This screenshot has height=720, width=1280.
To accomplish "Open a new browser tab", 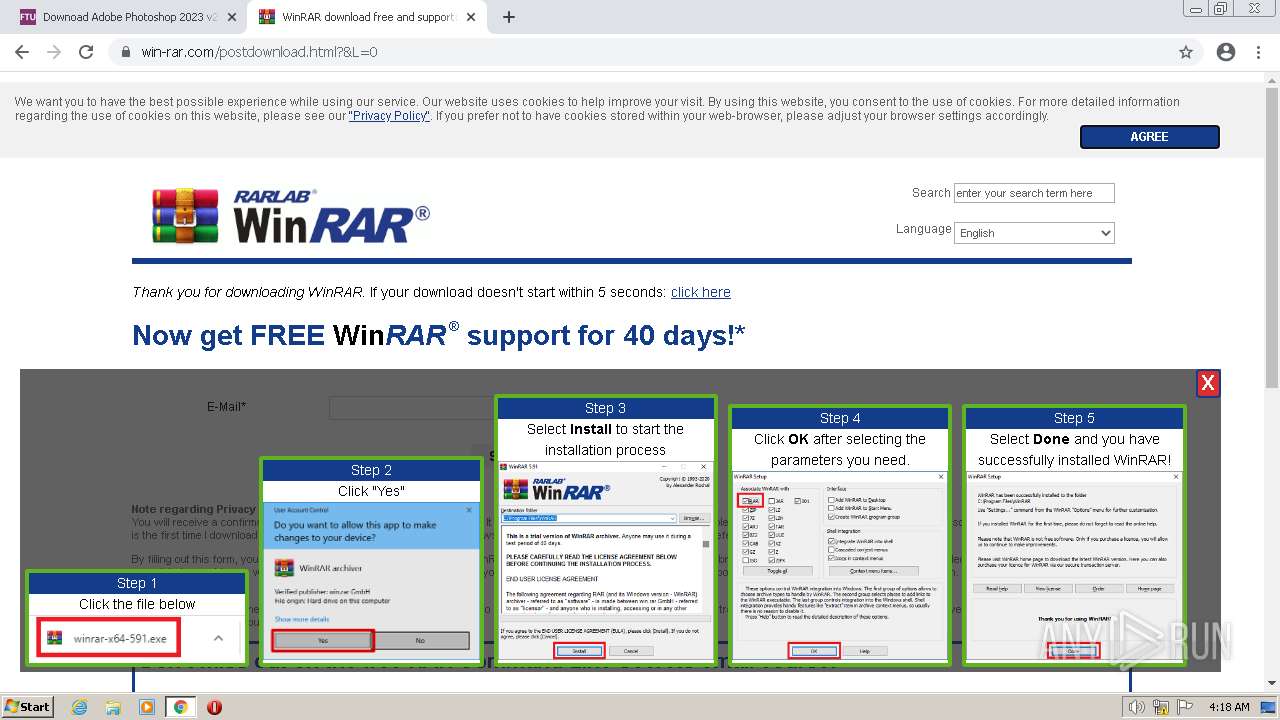I will 508,17.
